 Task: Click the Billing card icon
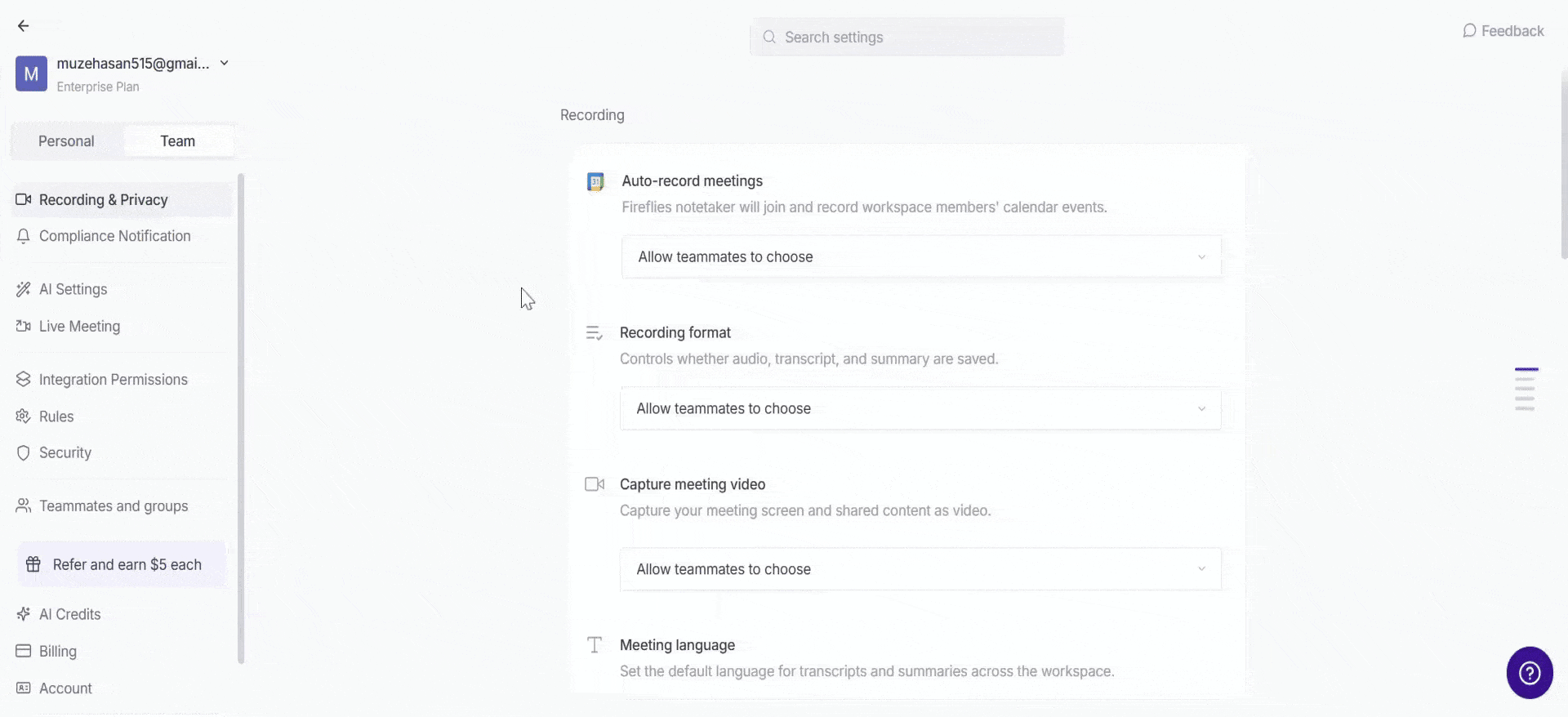(x=24, y=652)
